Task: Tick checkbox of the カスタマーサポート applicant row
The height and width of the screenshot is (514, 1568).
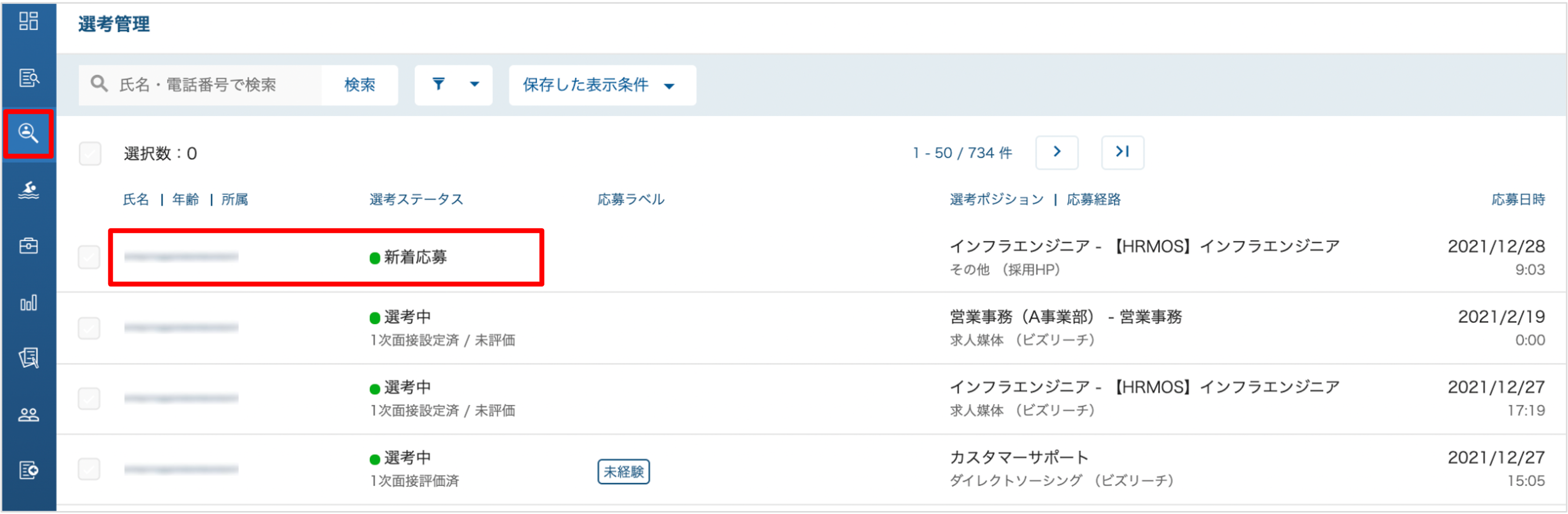Action: pyautogui.click(x=89, y=469)
